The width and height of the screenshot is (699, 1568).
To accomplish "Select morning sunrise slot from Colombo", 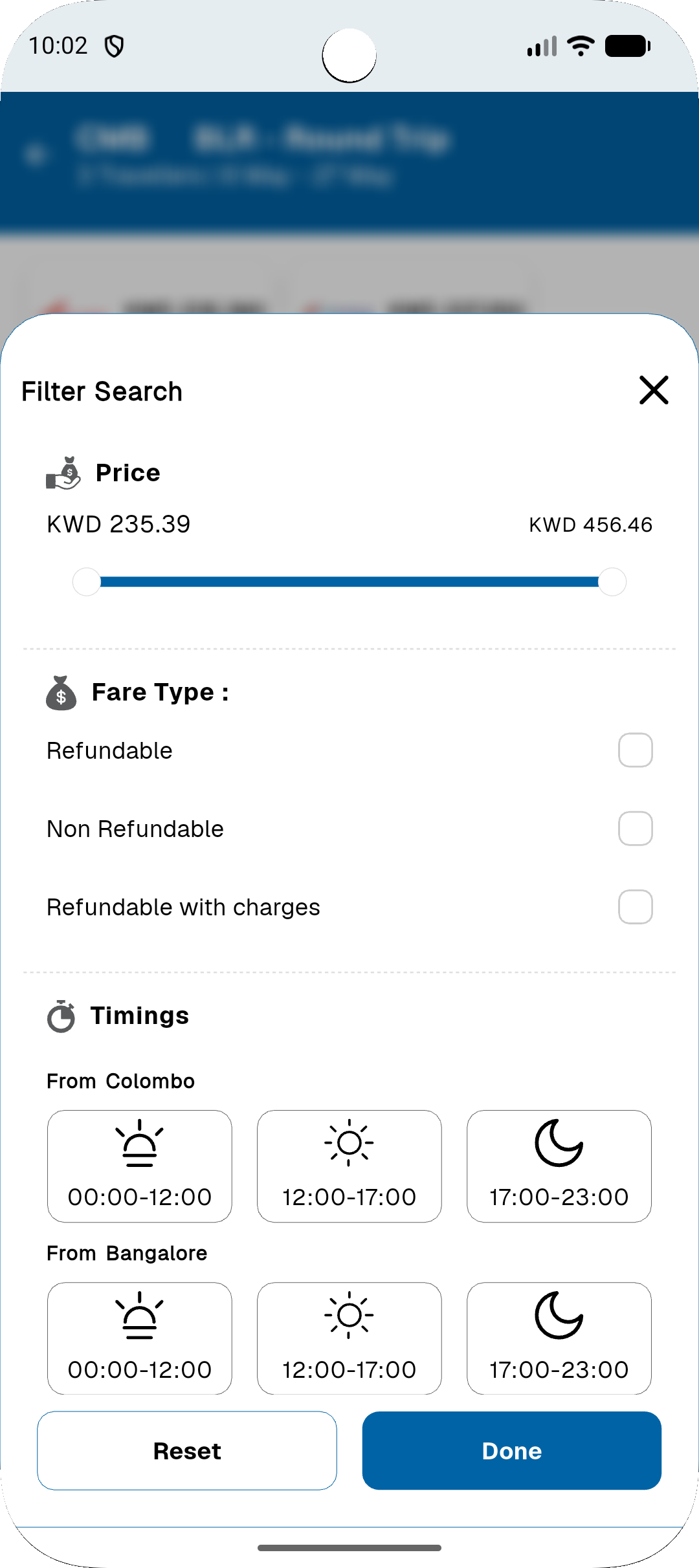I will (x=140, y=1166).
